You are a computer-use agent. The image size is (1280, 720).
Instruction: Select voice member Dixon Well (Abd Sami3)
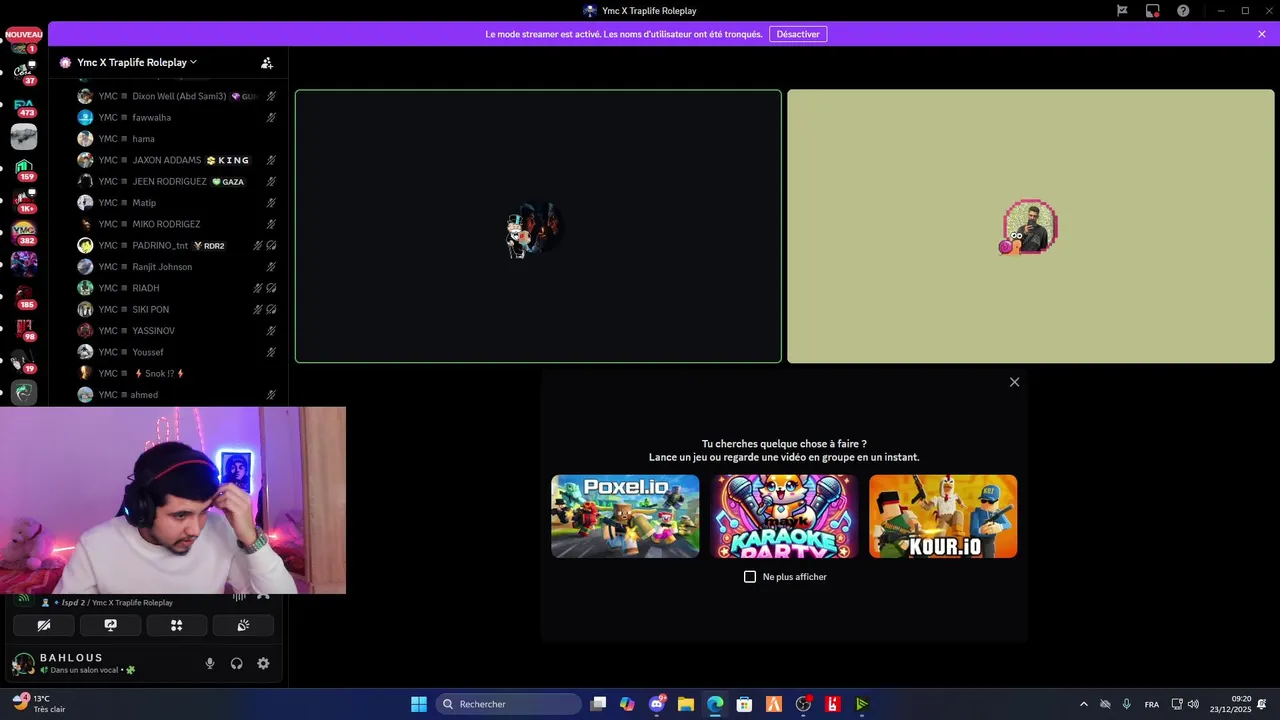(178, 96)
